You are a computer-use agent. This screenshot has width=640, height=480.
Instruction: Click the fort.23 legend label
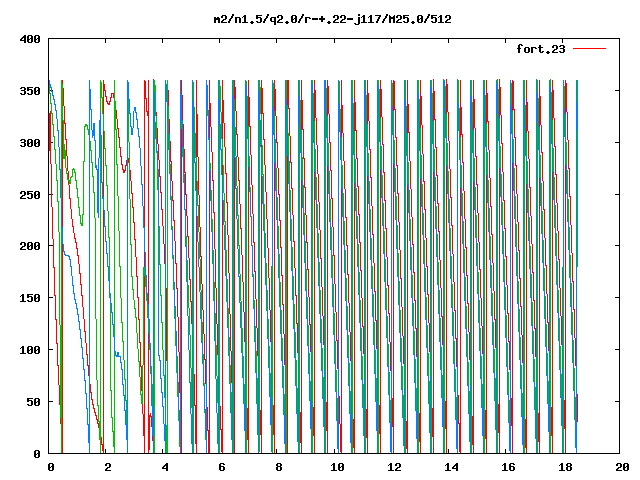pos(541,49)
